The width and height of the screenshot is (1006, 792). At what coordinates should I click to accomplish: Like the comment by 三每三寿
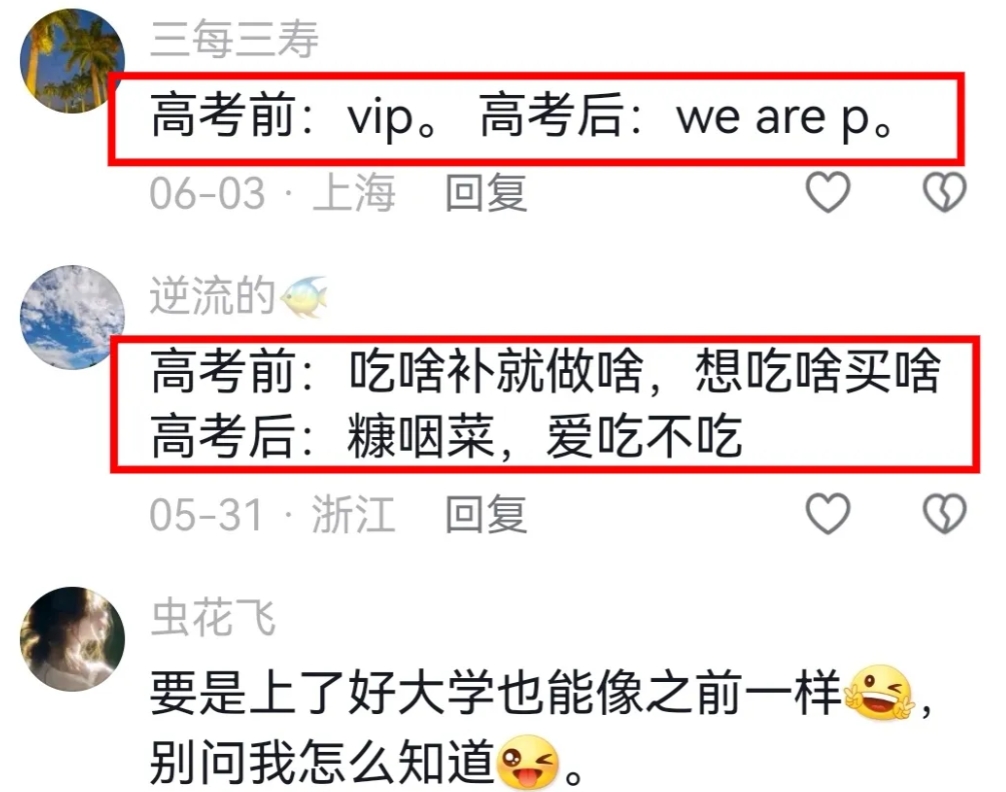[828, 192]
